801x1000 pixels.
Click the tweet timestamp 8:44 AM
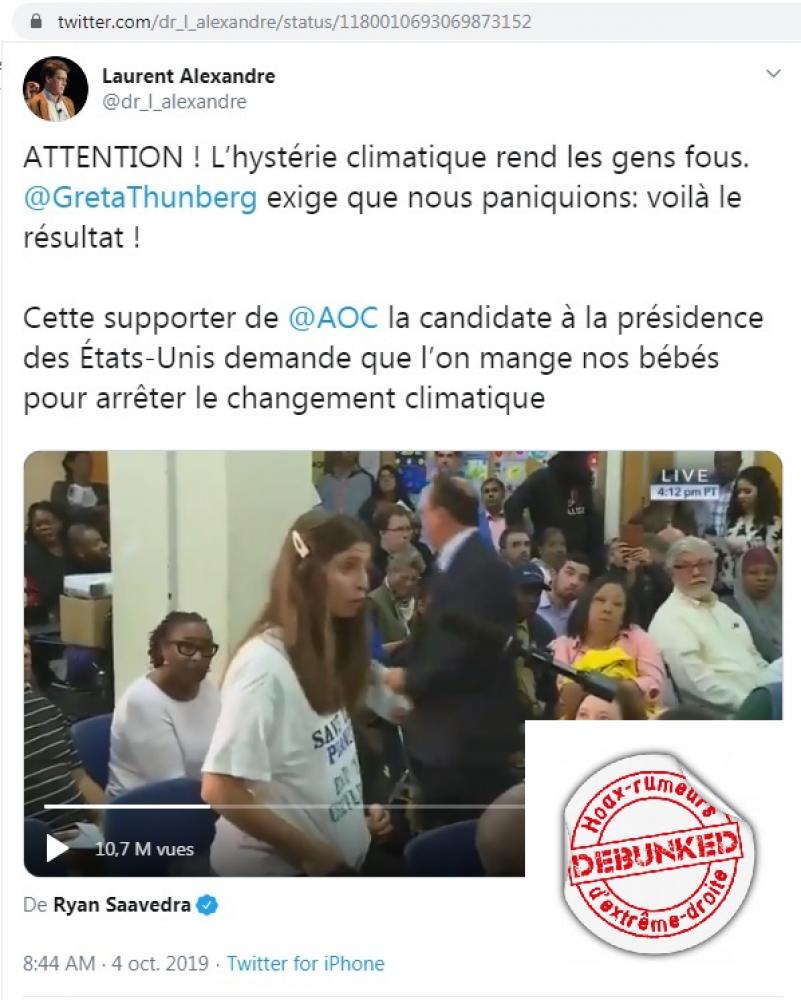[59, 963]
